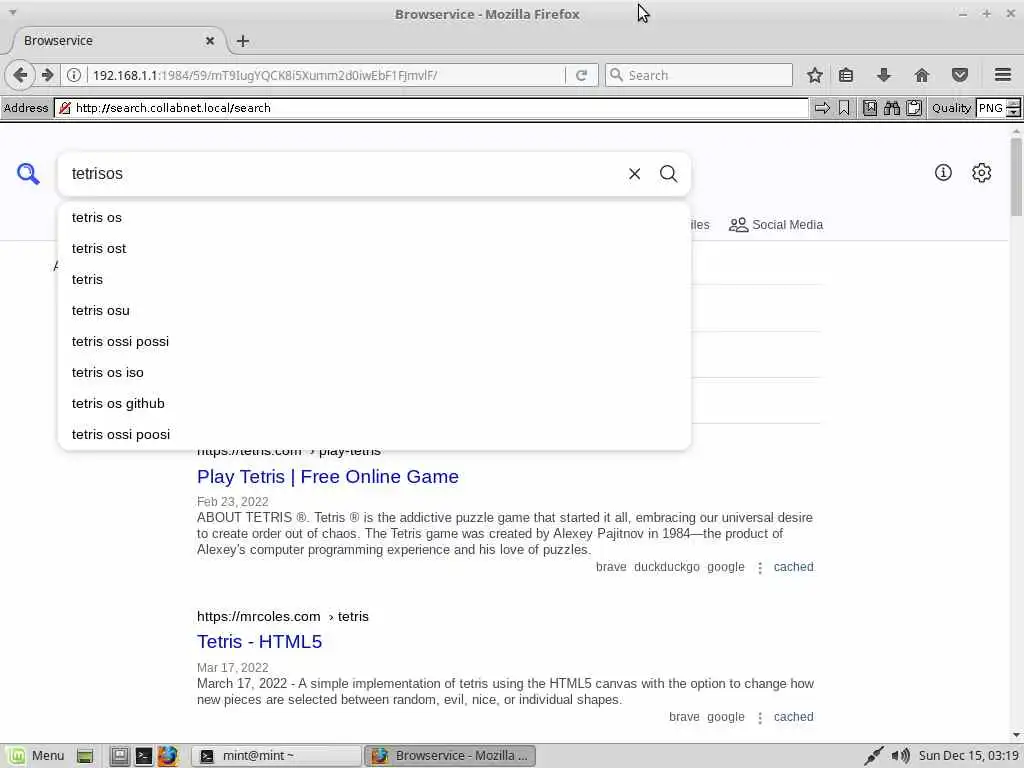Open Browservice find binoculars icon
1024x768 pixels.
tap(891, 108)
